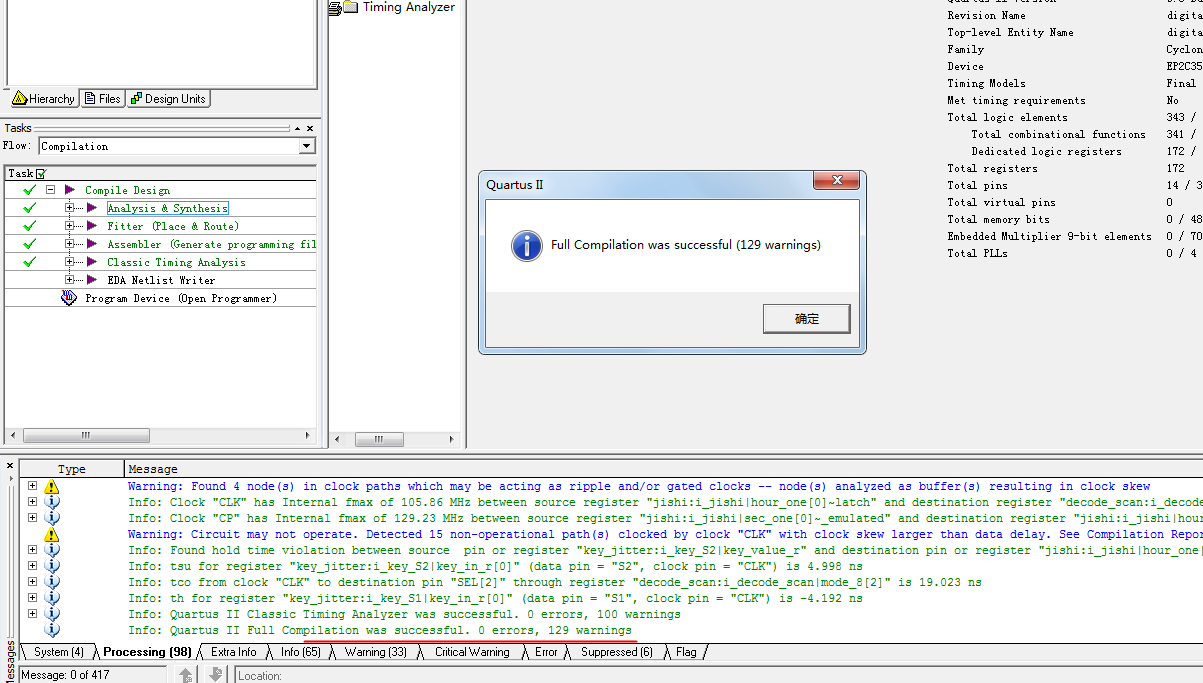The image size is (1203, 683).
Task: Click the report tree panel horizontal scrollbar thumb
Action: tap(378, 439)
